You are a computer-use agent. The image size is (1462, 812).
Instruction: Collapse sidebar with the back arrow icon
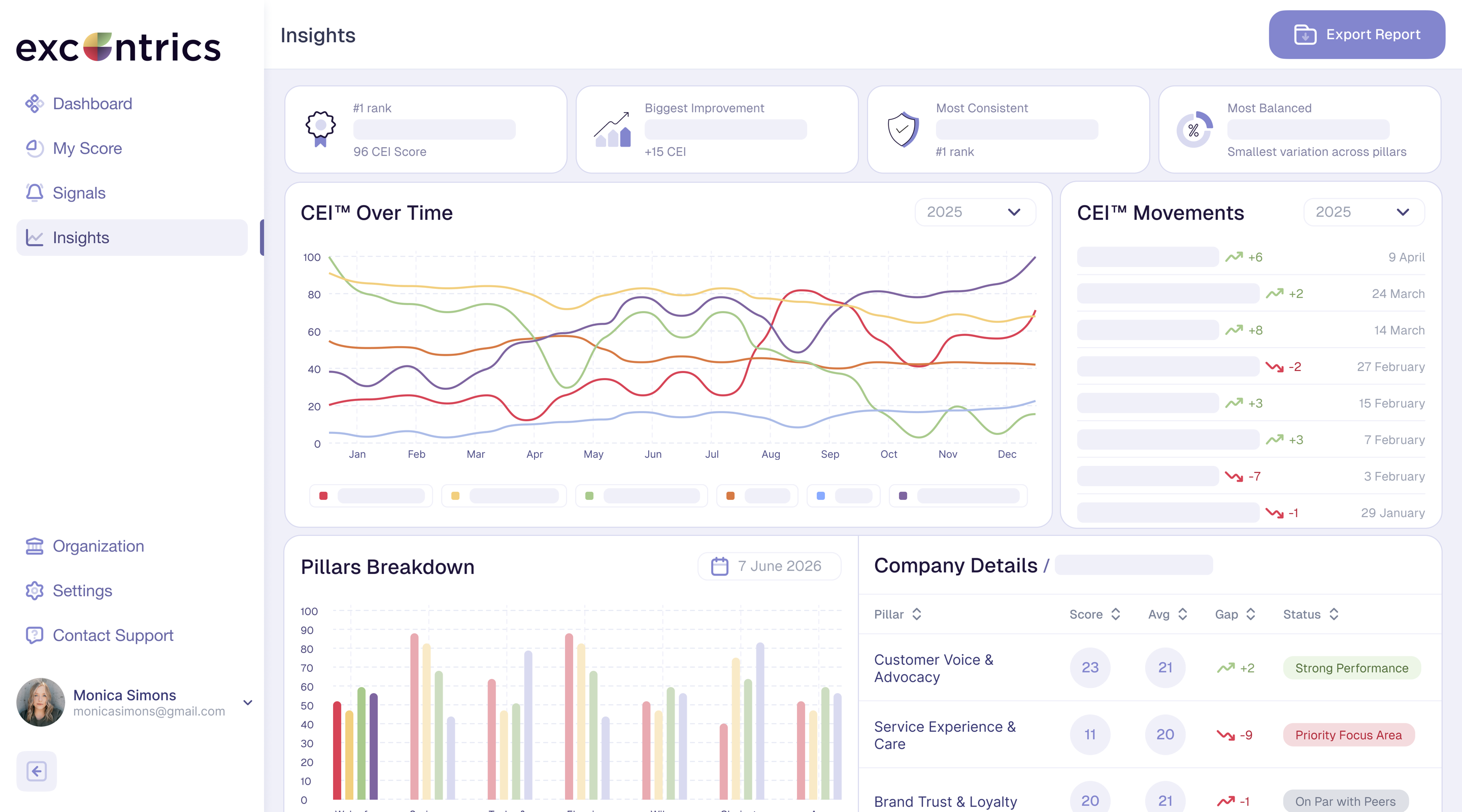click(37, 771)
